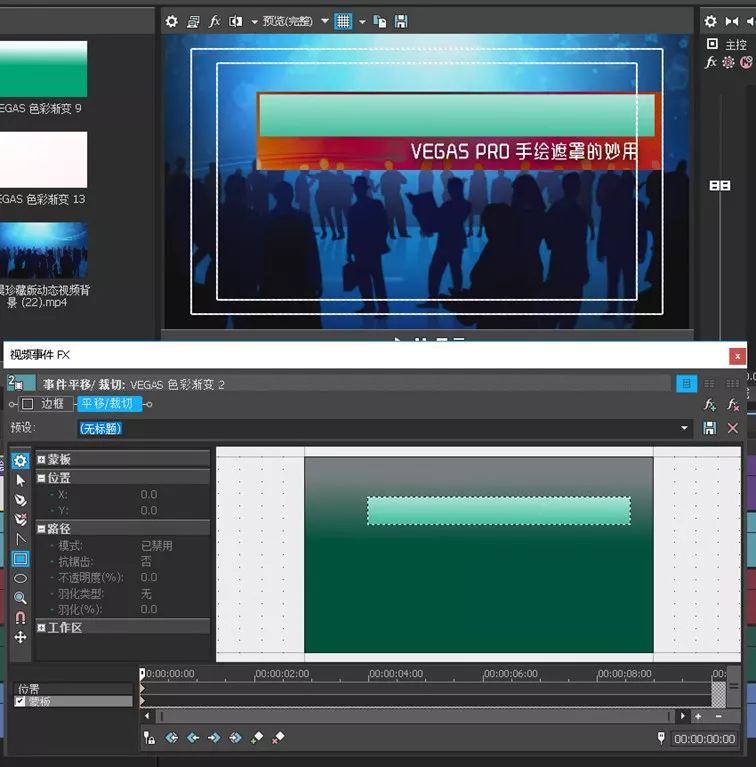
Task: Click the downmix output icon in master panel
Action: coord(732,21)
